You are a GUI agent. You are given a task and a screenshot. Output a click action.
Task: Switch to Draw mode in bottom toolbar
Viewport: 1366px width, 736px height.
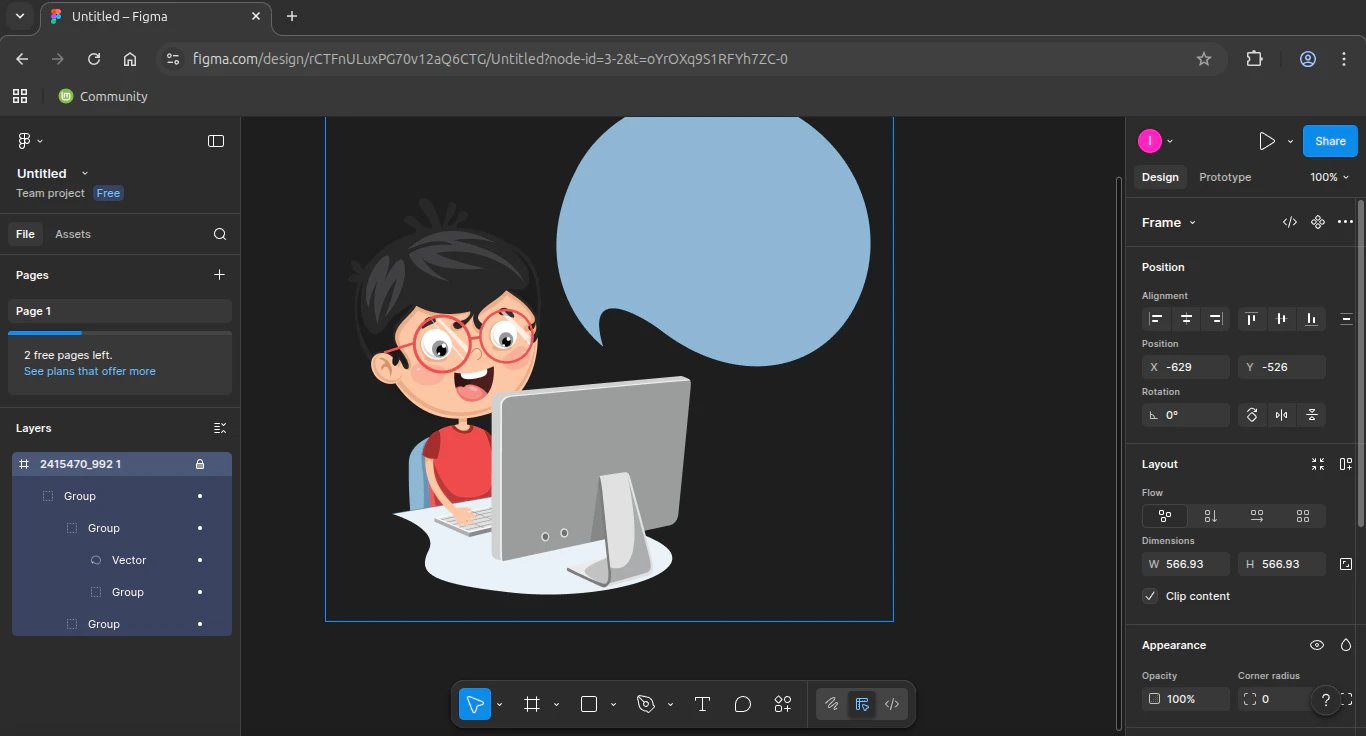[x=831, y=704]
